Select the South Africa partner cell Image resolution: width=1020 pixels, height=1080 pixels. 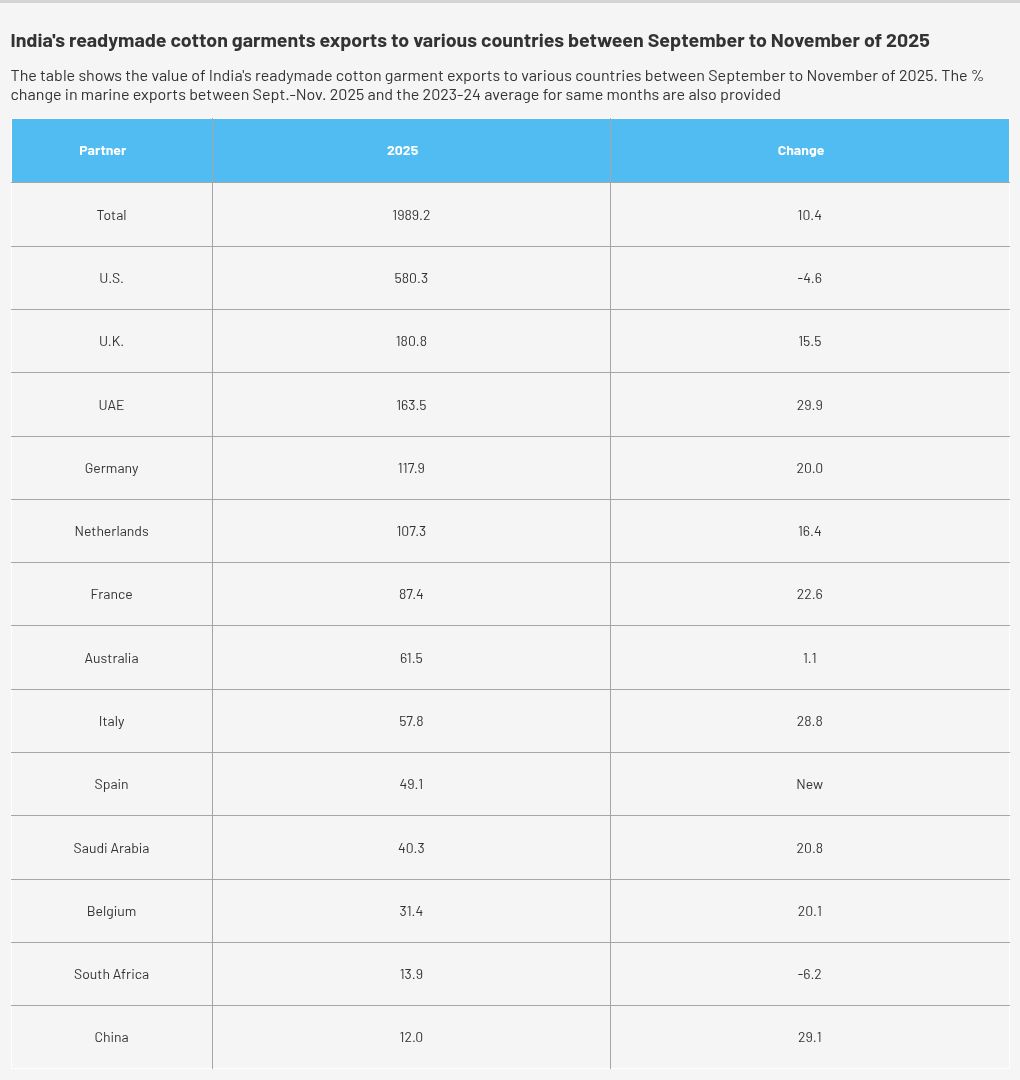111,974
